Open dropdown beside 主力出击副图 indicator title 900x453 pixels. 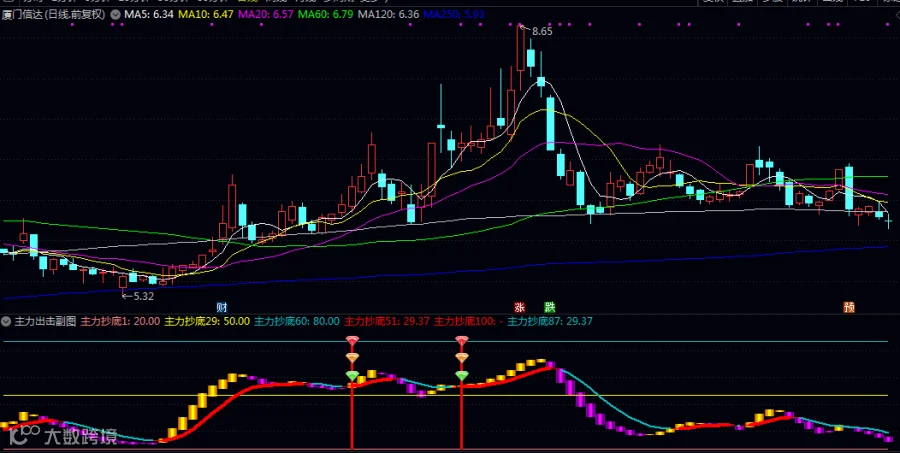6,321
